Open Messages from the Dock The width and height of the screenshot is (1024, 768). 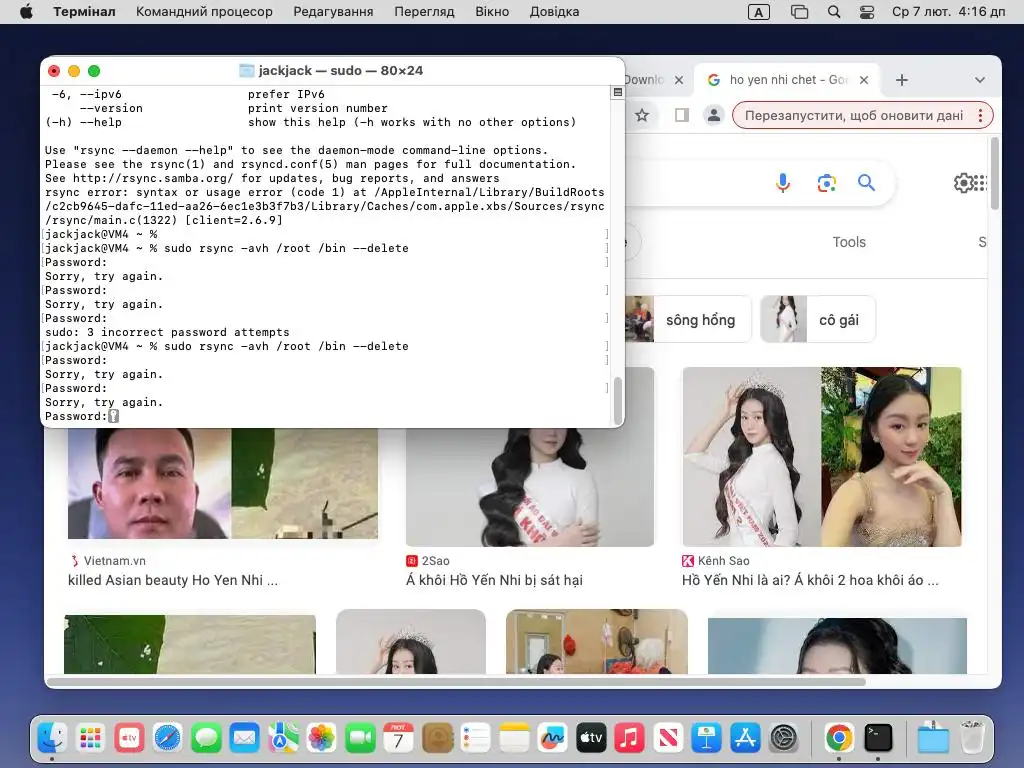[x=206, y=738]
